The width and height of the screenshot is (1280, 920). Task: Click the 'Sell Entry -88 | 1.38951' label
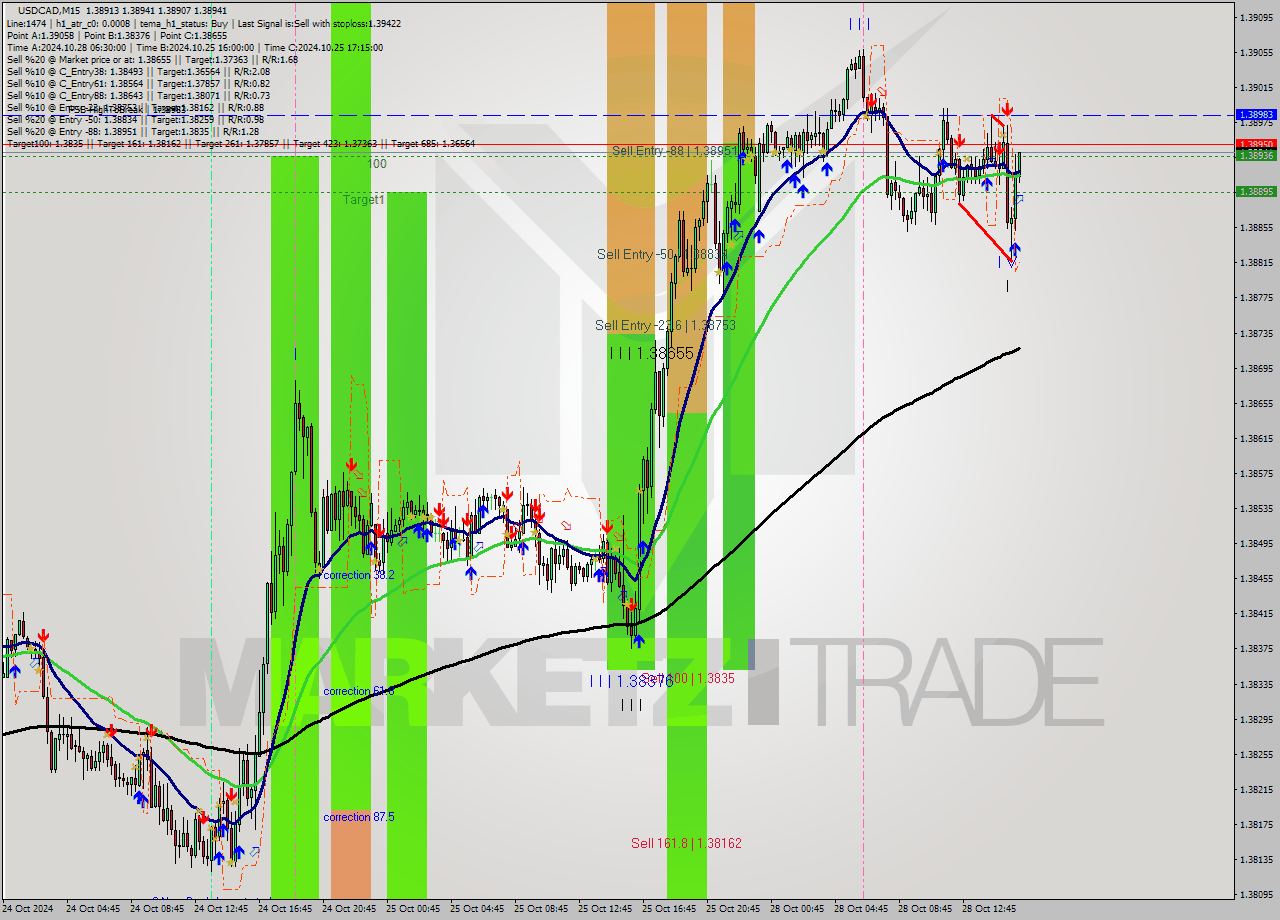pyautogui.click(x=674, y=151)
